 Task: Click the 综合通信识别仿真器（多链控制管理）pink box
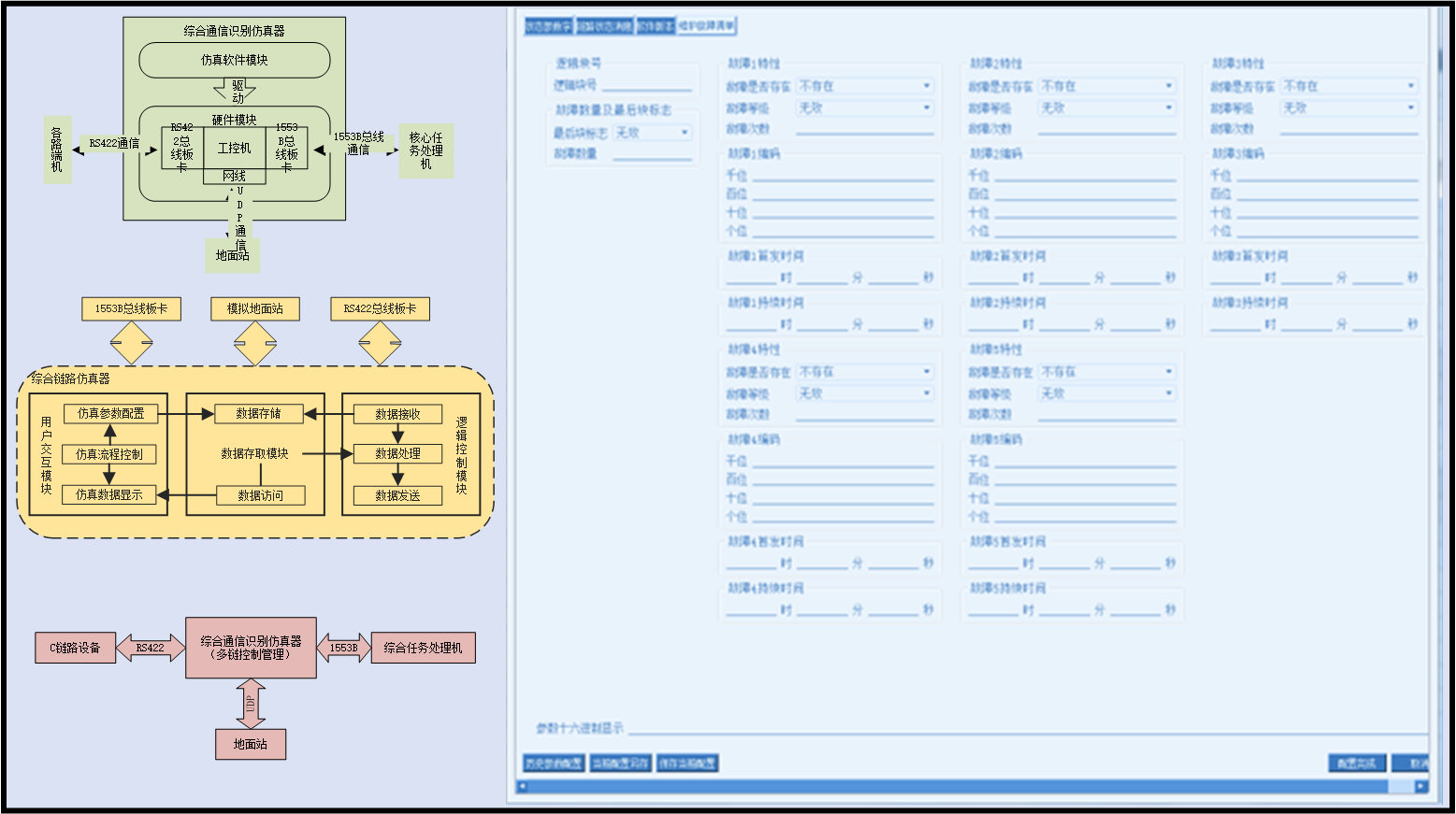(252, 648)
